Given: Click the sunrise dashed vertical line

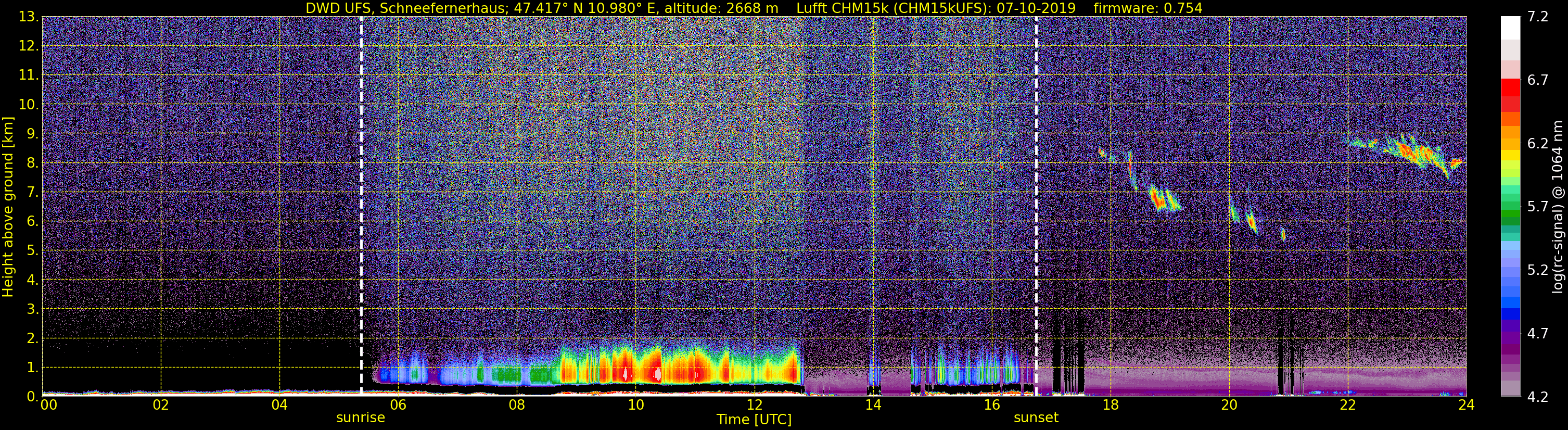Looking at the screenshot, I should pyautogui.click(x=362, y=206).
